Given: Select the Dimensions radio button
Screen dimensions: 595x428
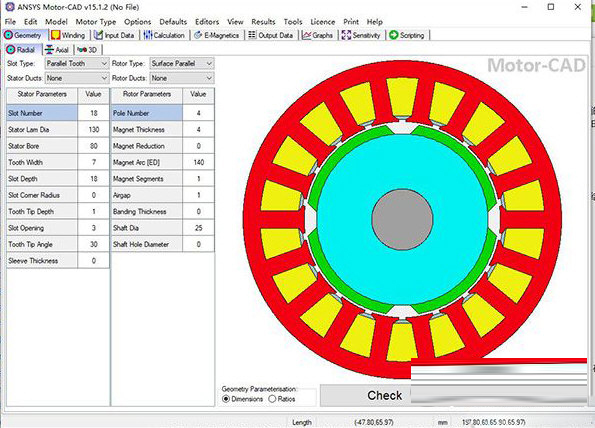Looking at the screenshot, I should tap(226, 399).
